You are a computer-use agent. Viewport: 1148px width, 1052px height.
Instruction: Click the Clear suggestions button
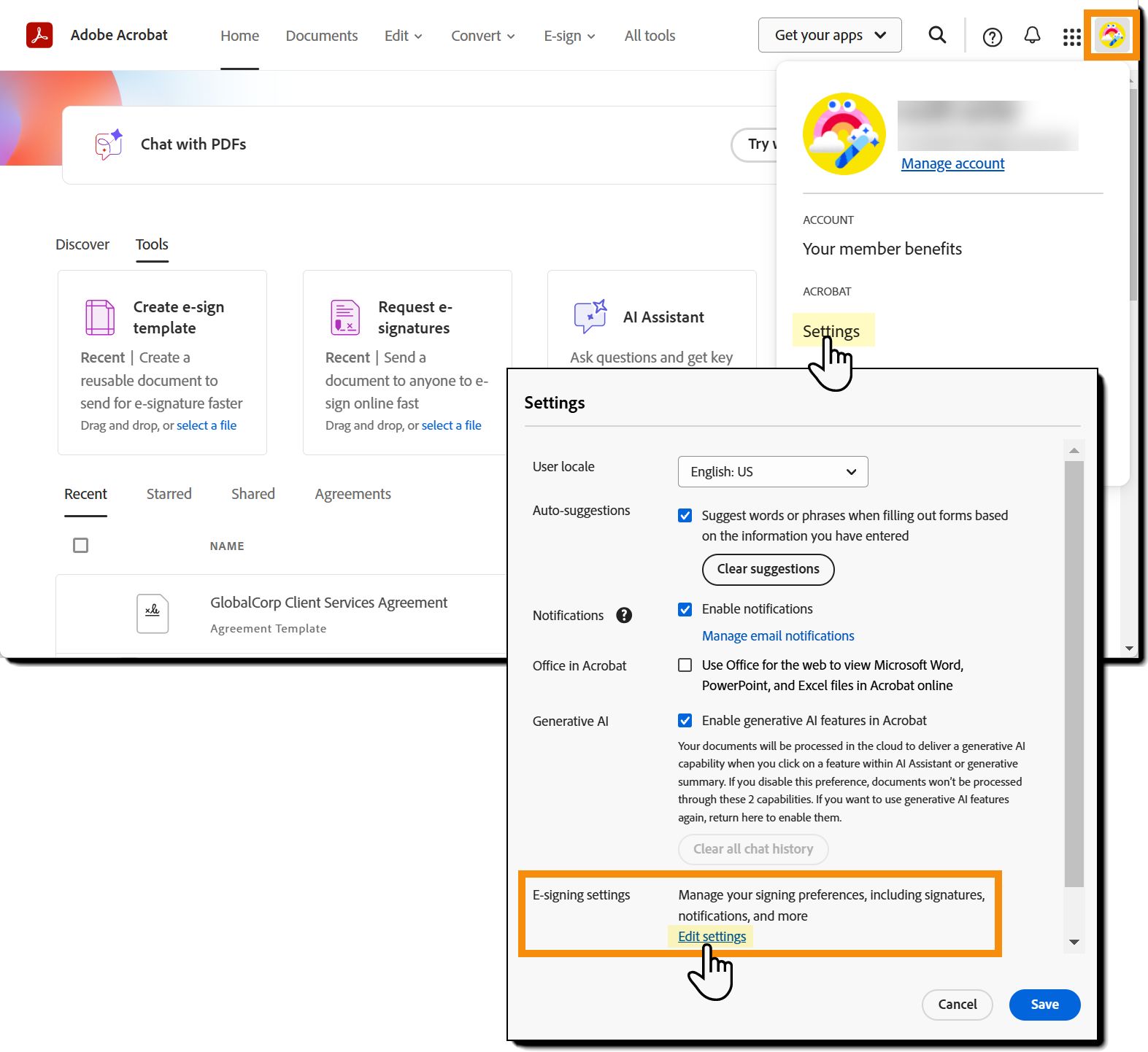768,569
